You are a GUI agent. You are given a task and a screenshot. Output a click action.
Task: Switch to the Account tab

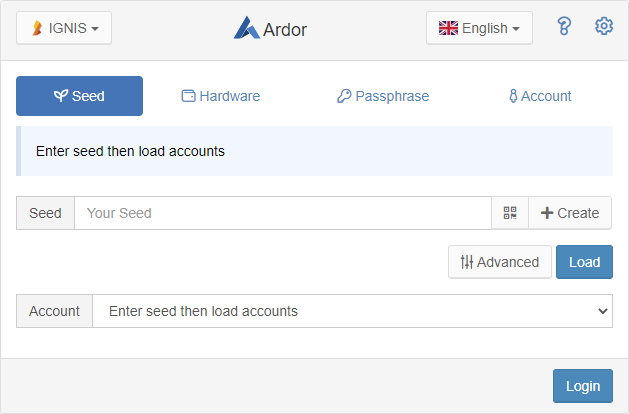tap(540, 96)
